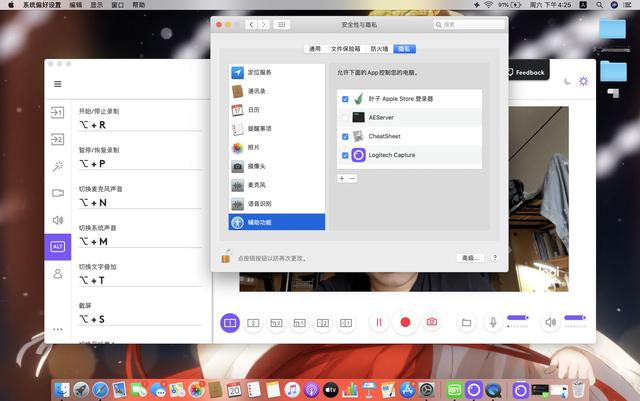Open the 编辑 menu in menu bar
This screenshot has width=640, height=401.
[76, 5]
